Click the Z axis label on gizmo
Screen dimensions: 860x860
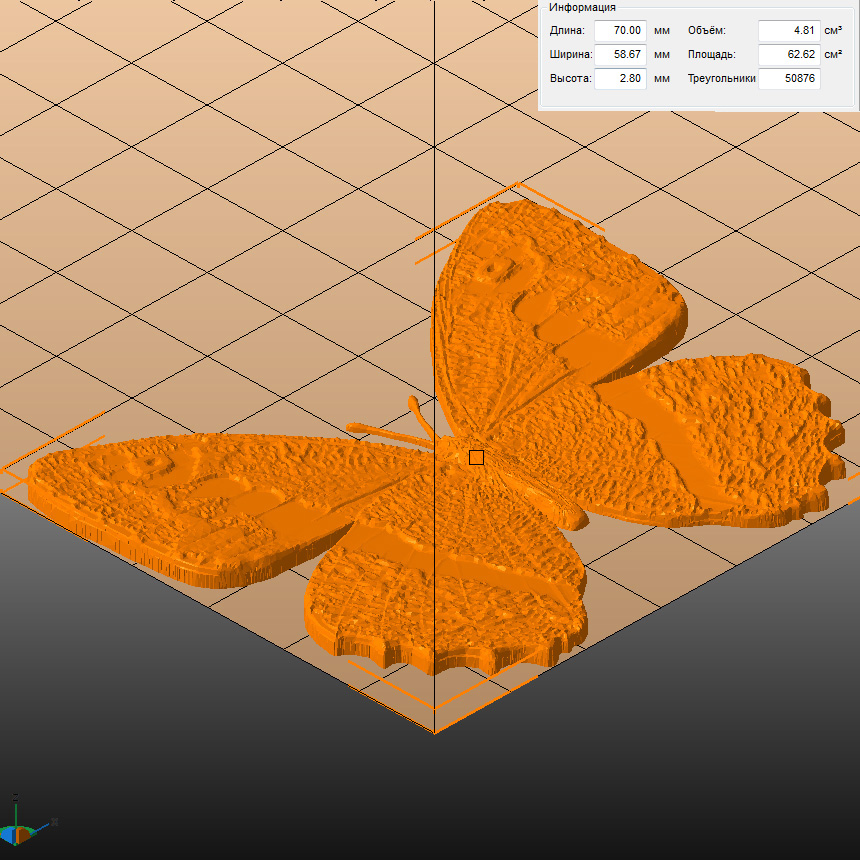15,797
